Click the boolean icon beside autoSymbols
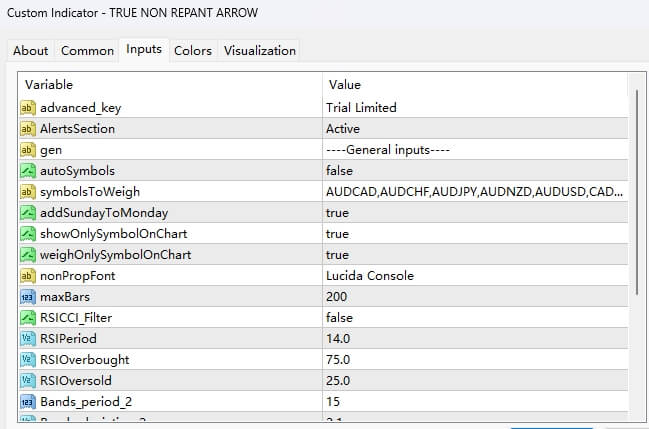This screenshot has height=429, width=649. point(27,171)
